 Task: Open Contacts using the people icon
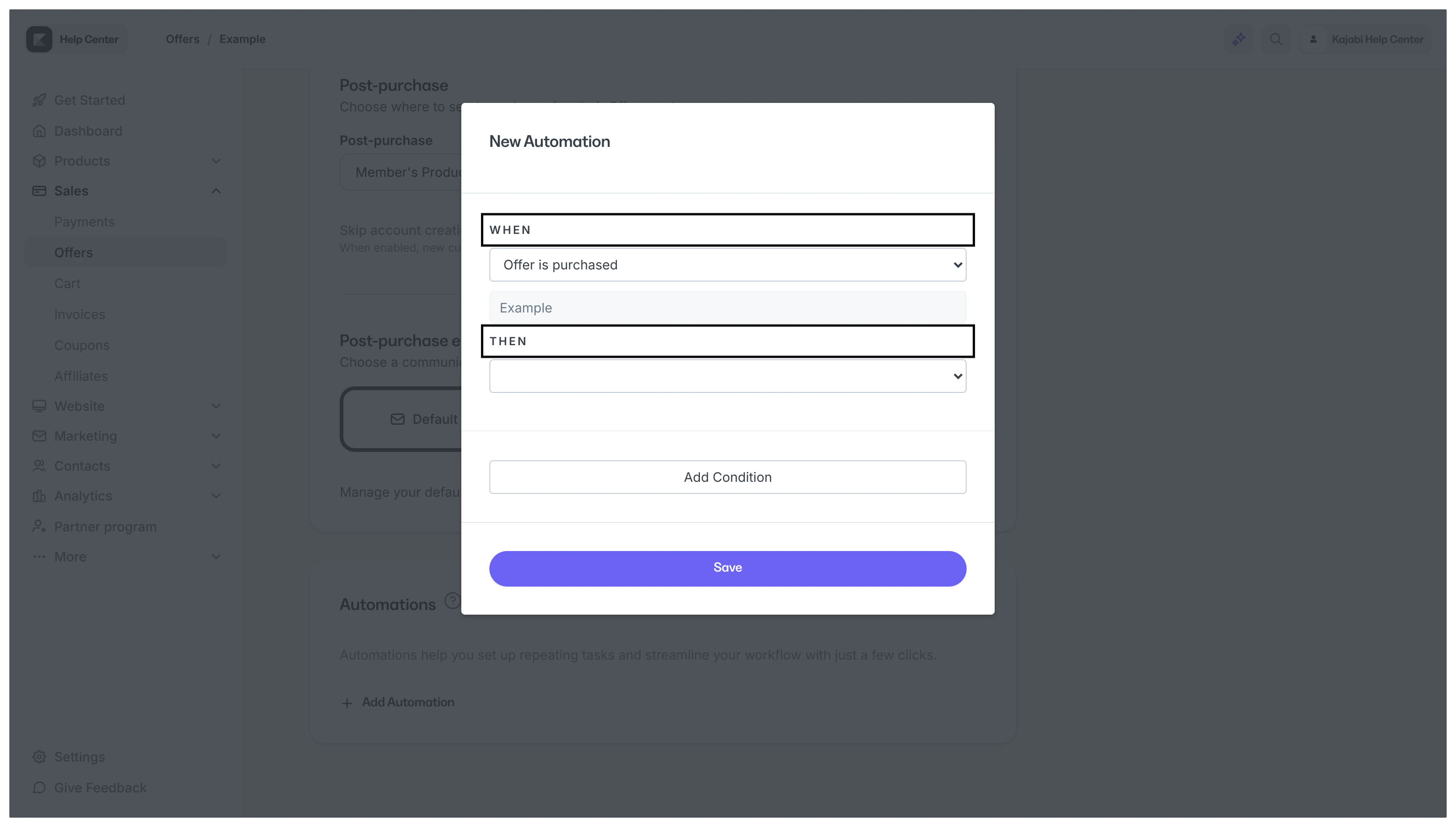pos(39,466)
